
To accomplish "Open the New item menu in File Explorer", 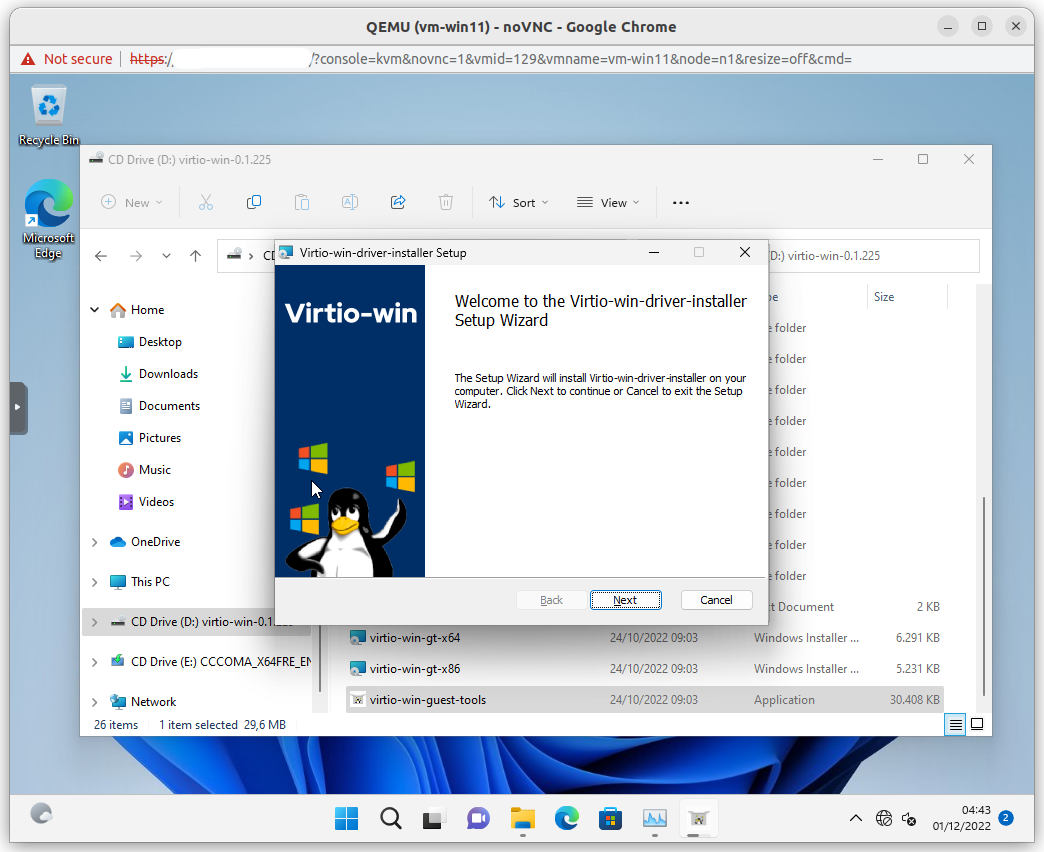I will click(x=132, y=202).
